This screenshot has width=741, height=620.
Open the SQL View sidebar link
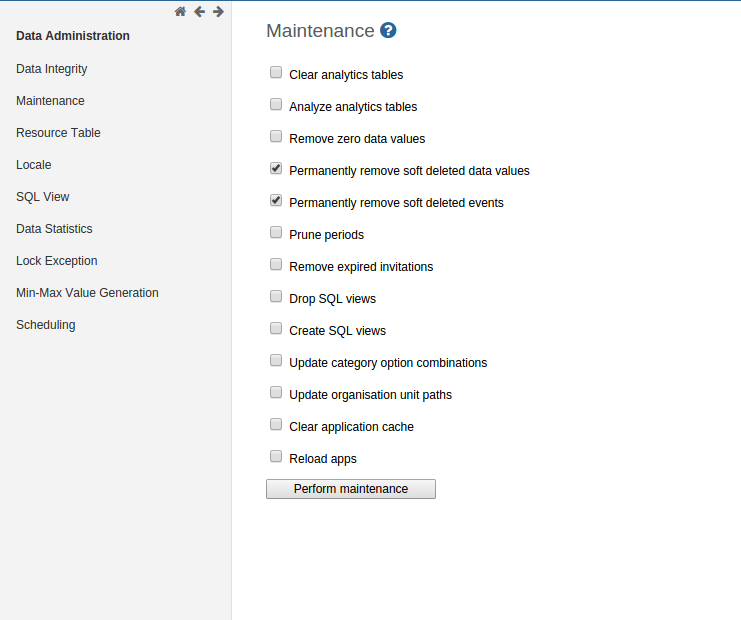pos(43,197)
